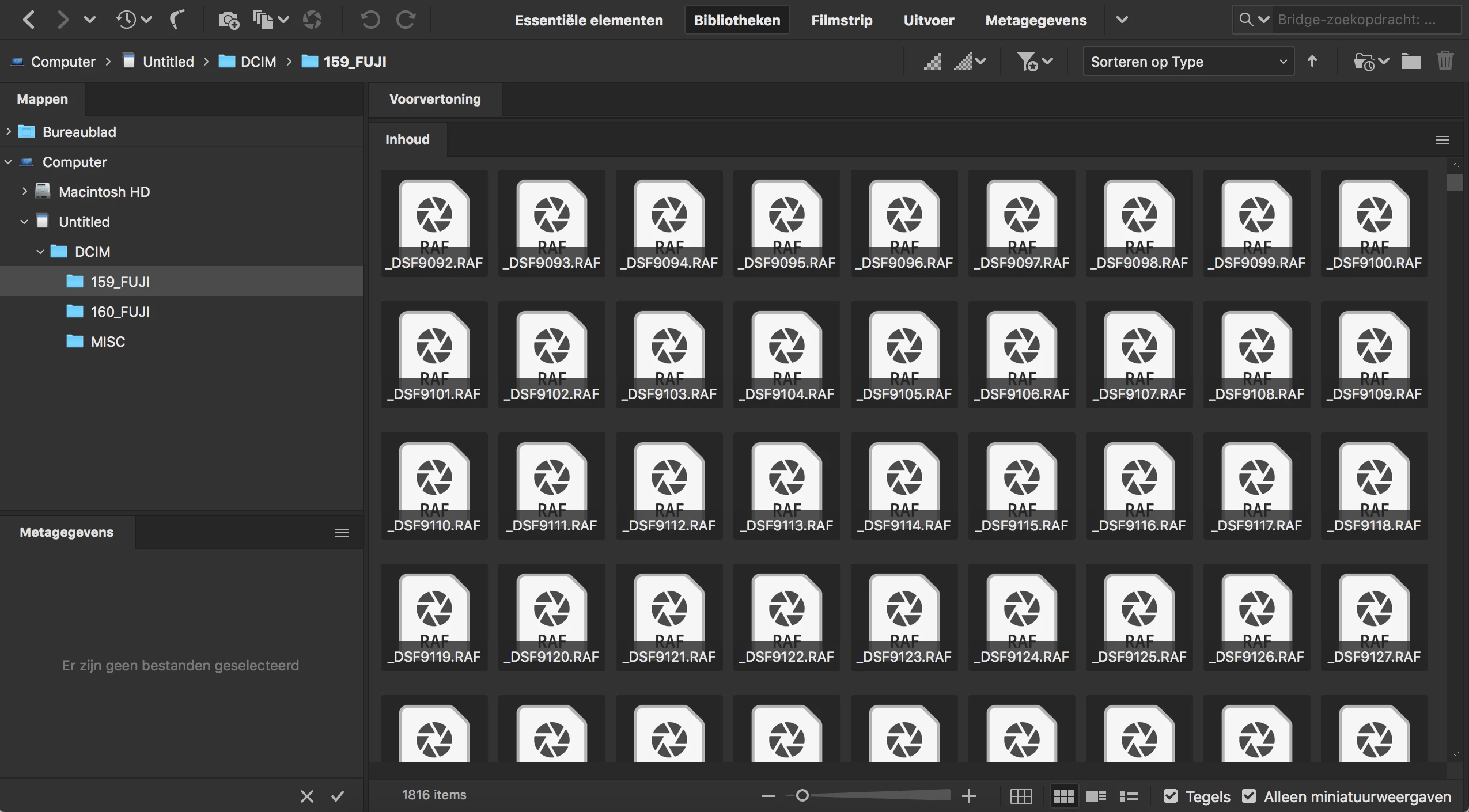Switch to list view icon
This screenshot has width=1469, height=812.
(x=1129, y=796)
